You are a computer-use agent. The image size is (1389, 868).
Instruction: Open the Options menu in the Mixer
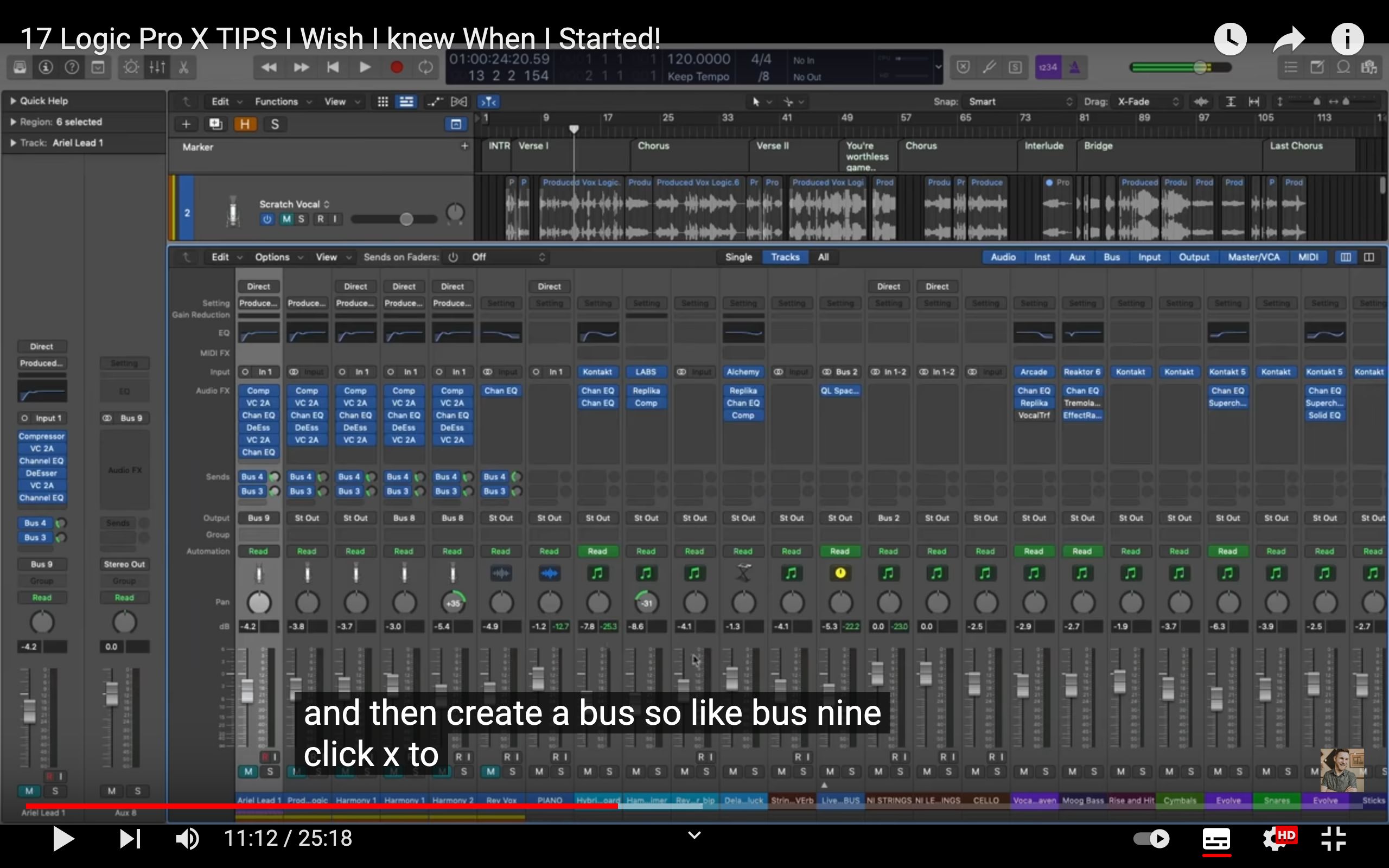[272, 257]
